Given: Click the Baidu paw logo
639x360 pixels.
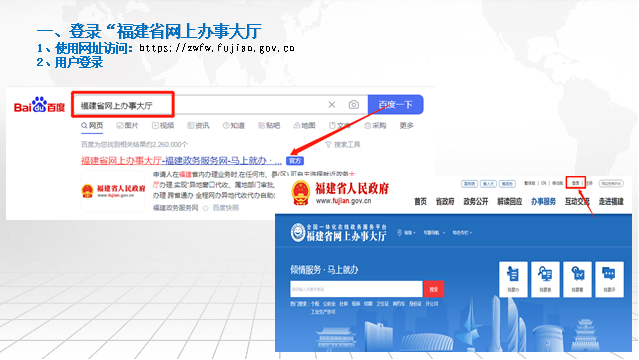Looking at the screenshot, I should click(40, 105).
